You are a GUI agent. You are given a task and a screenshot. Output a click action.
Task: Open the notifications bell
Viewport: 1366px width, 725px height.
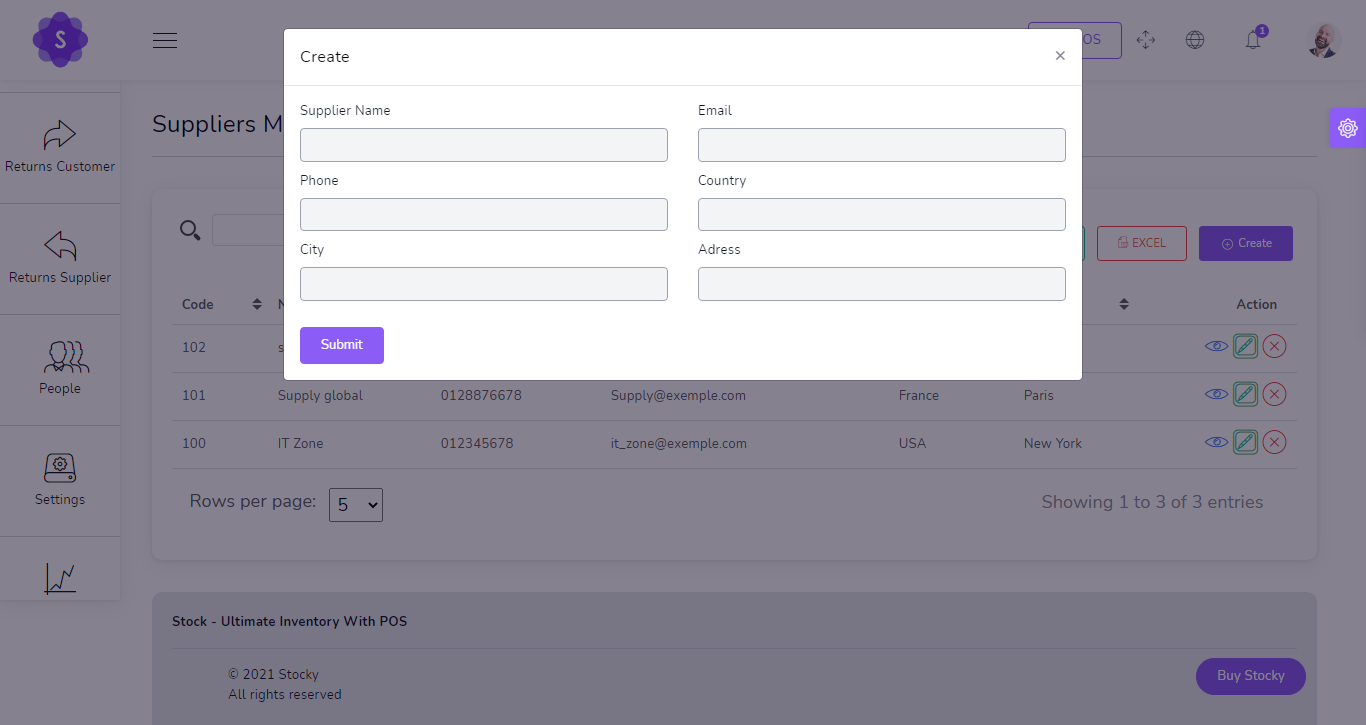[x=1253, y=40]
